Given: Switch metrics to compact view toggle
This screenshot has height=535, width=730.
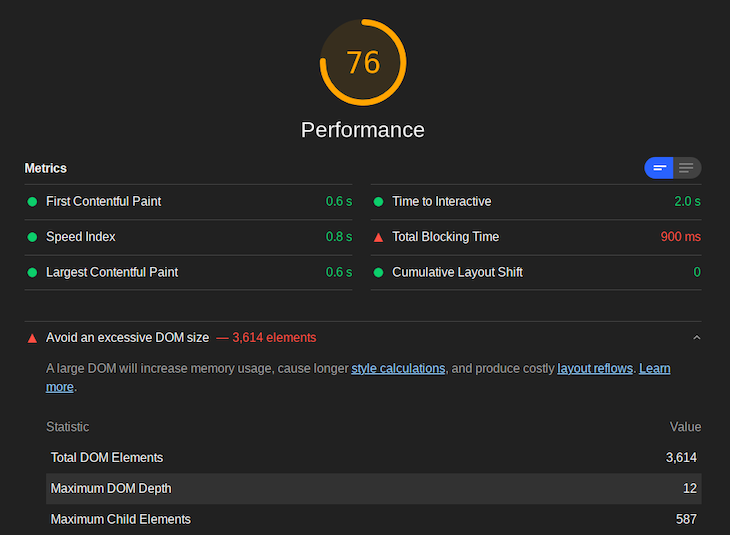Looking at the screenshot, I should [x=659, y=168].
